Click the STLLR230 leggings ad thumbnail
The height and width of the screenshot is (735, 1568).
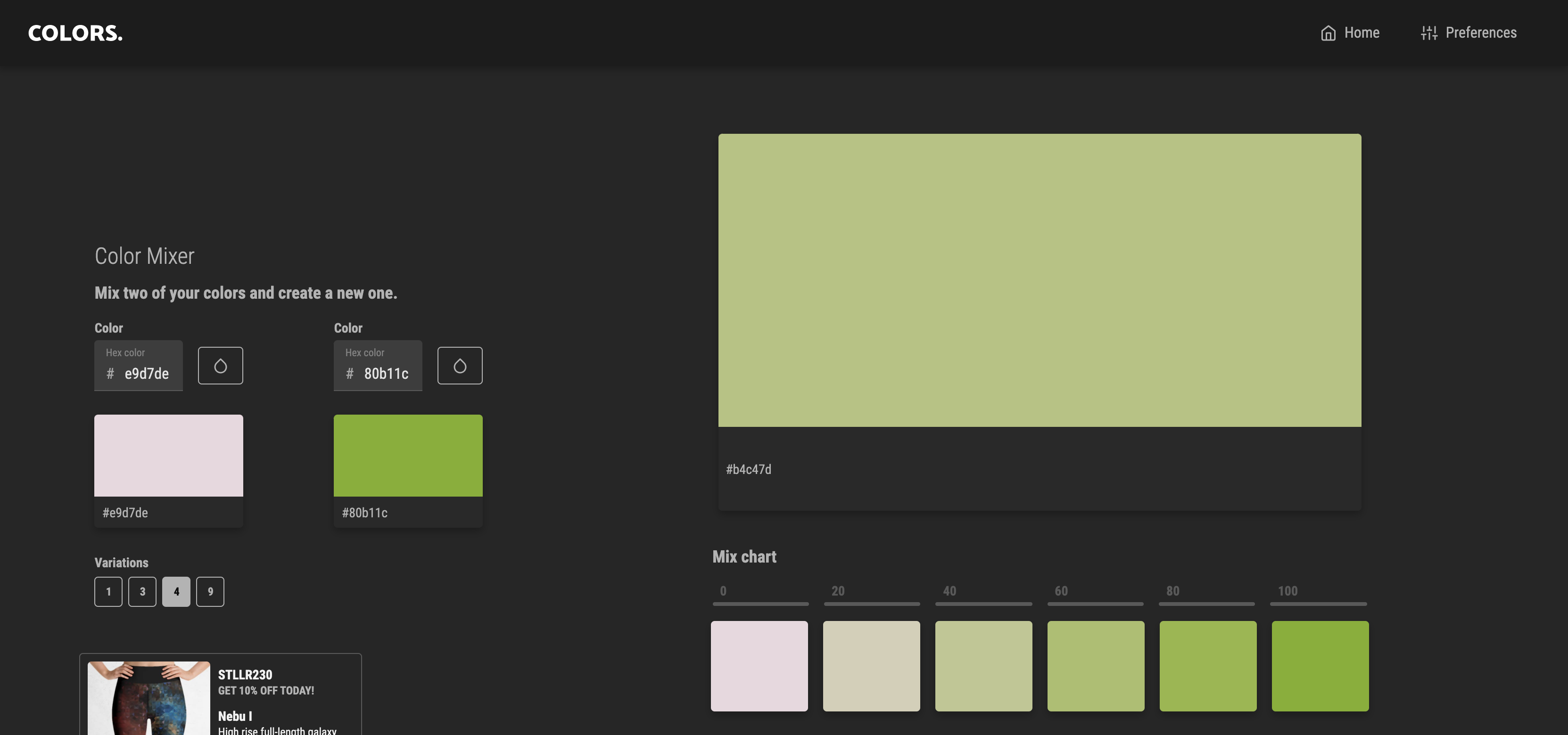(149, 698)
